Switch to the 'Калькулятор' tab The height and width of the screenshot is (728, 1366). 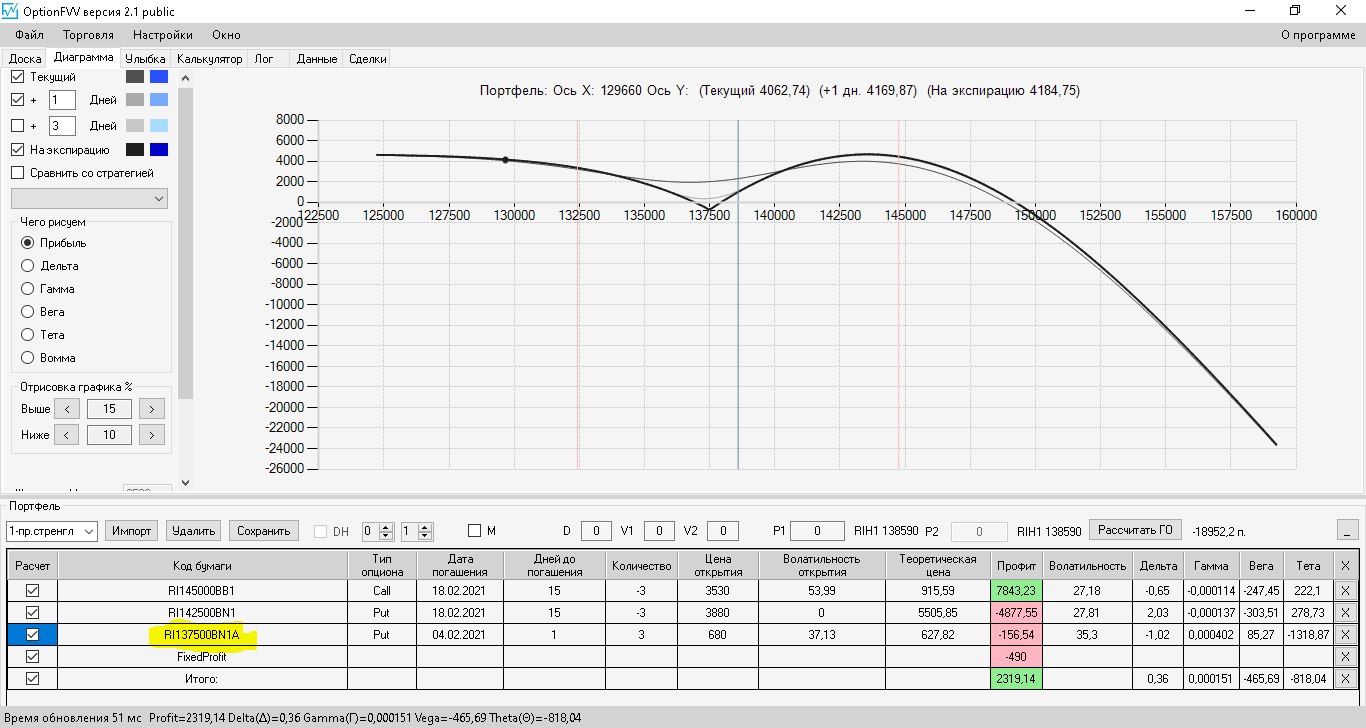click(x=210, y=59)
